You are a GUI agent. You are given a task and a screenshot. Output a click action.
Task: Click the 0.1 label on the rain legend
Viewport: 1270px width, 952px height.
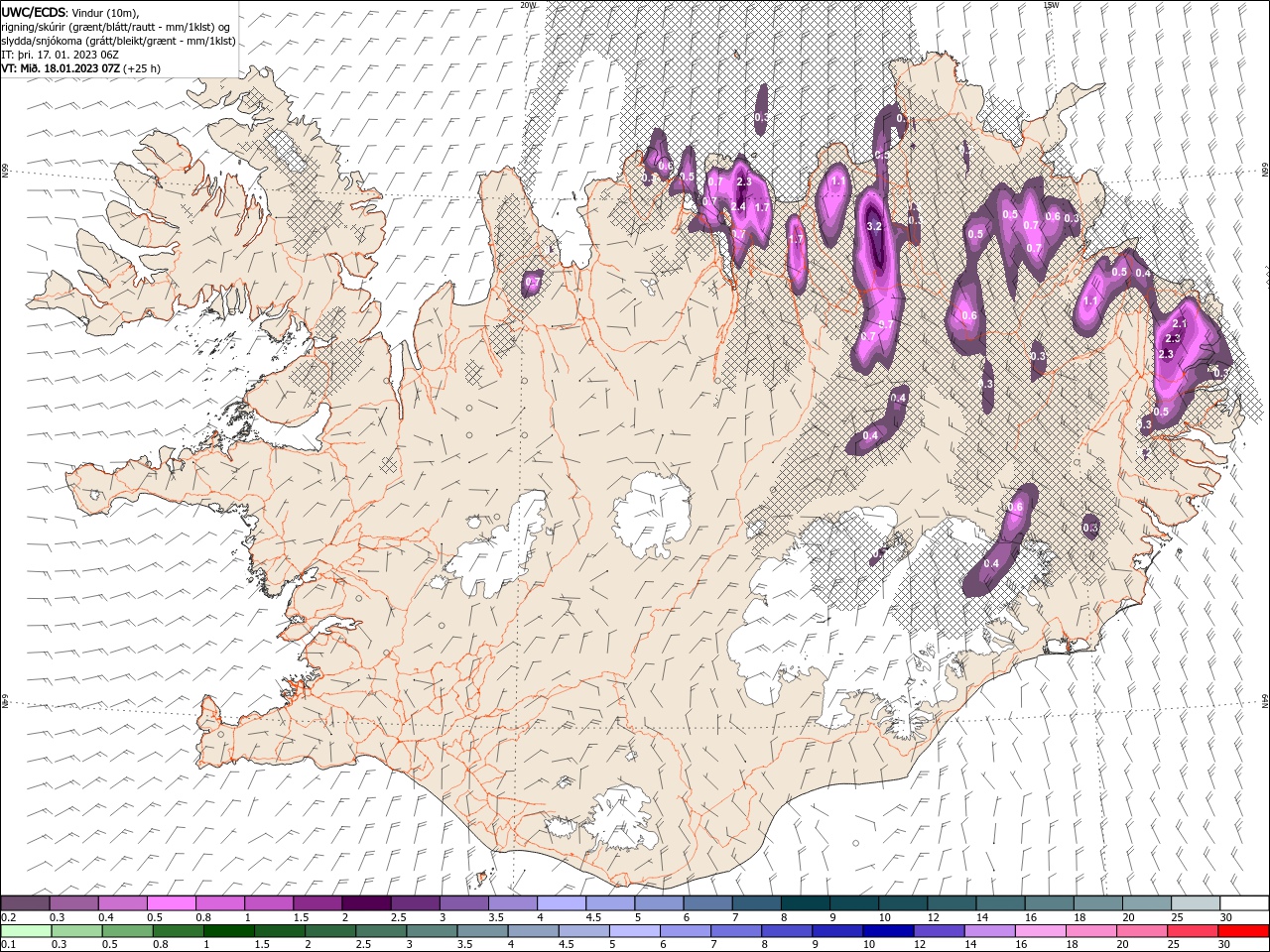click(x=9, y=944)
